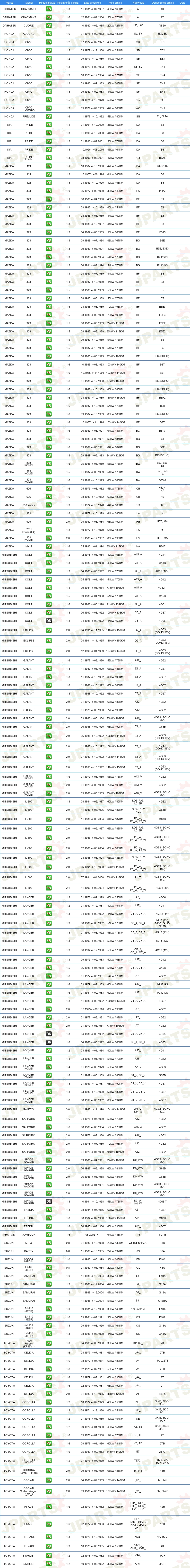Click the Moc silnika column header
Screen dimensions: 190x1568
[115, 3]
